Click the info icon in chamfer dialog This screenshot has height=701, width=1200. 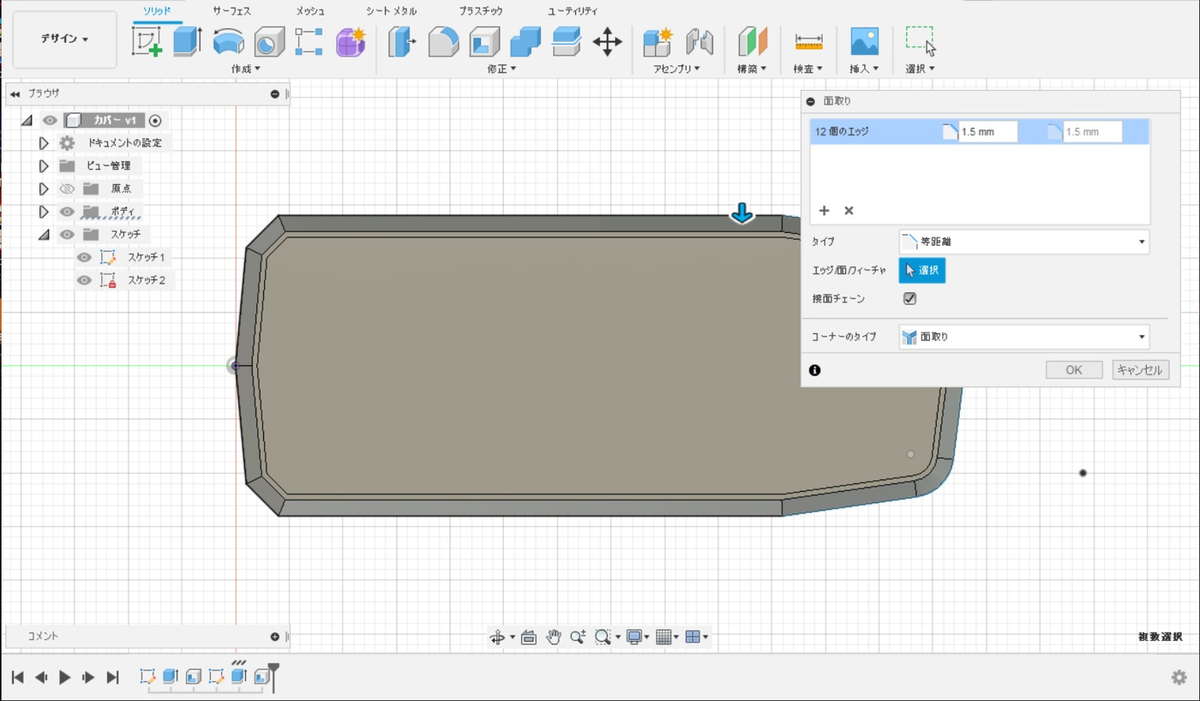coord(814,370)
